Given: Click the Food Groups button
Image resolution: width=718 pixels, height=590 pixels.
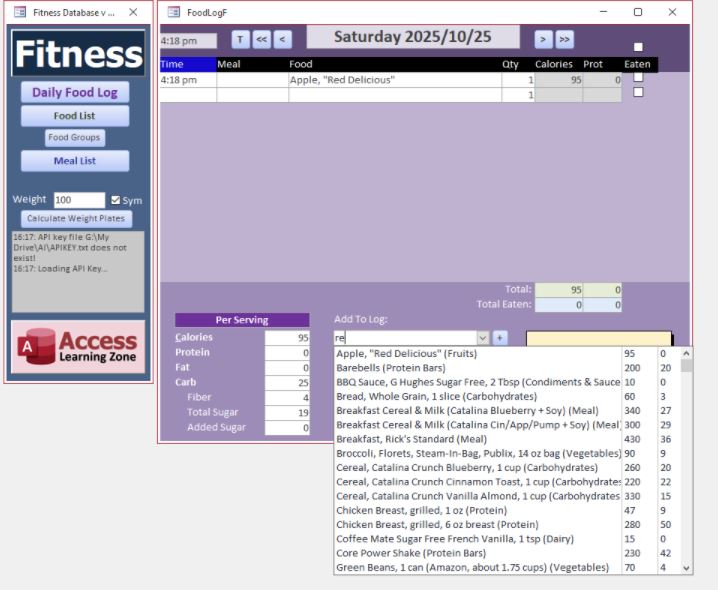Looking at the screenshot, I should [75, 138].
